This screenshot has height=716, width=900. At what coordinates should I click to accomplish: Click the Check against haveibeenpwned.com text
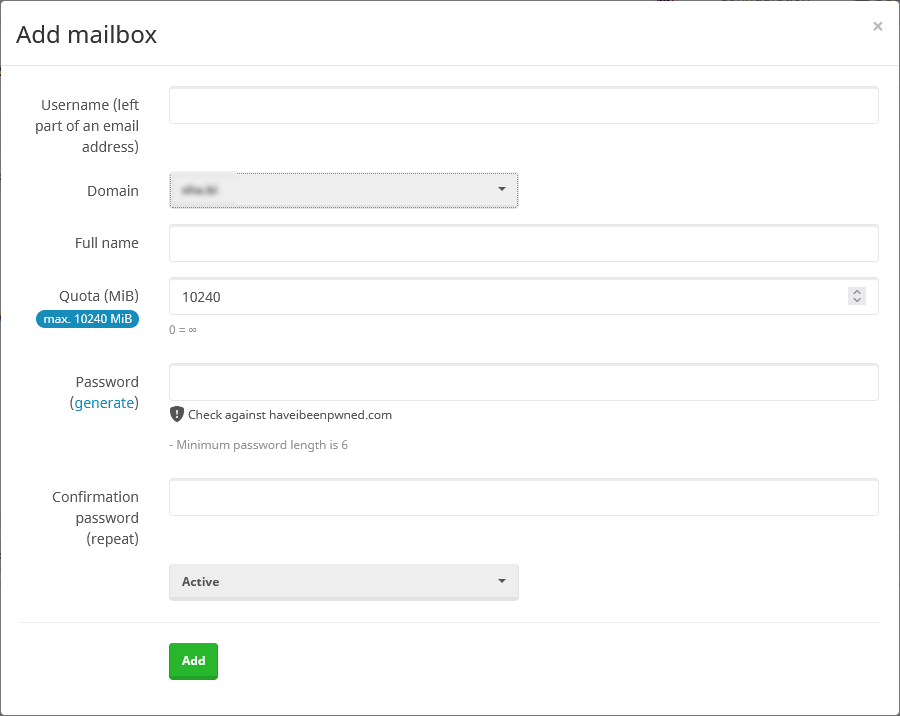pyautogui.click(x=290, y=415)
